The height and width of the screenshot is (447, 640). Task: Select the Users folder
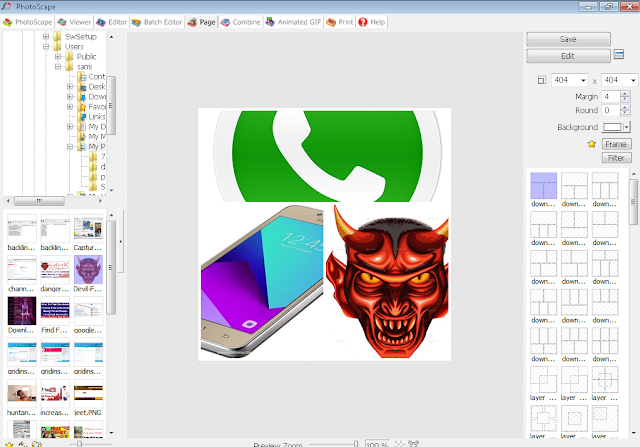pyautogui.click(x=74, y=47)
